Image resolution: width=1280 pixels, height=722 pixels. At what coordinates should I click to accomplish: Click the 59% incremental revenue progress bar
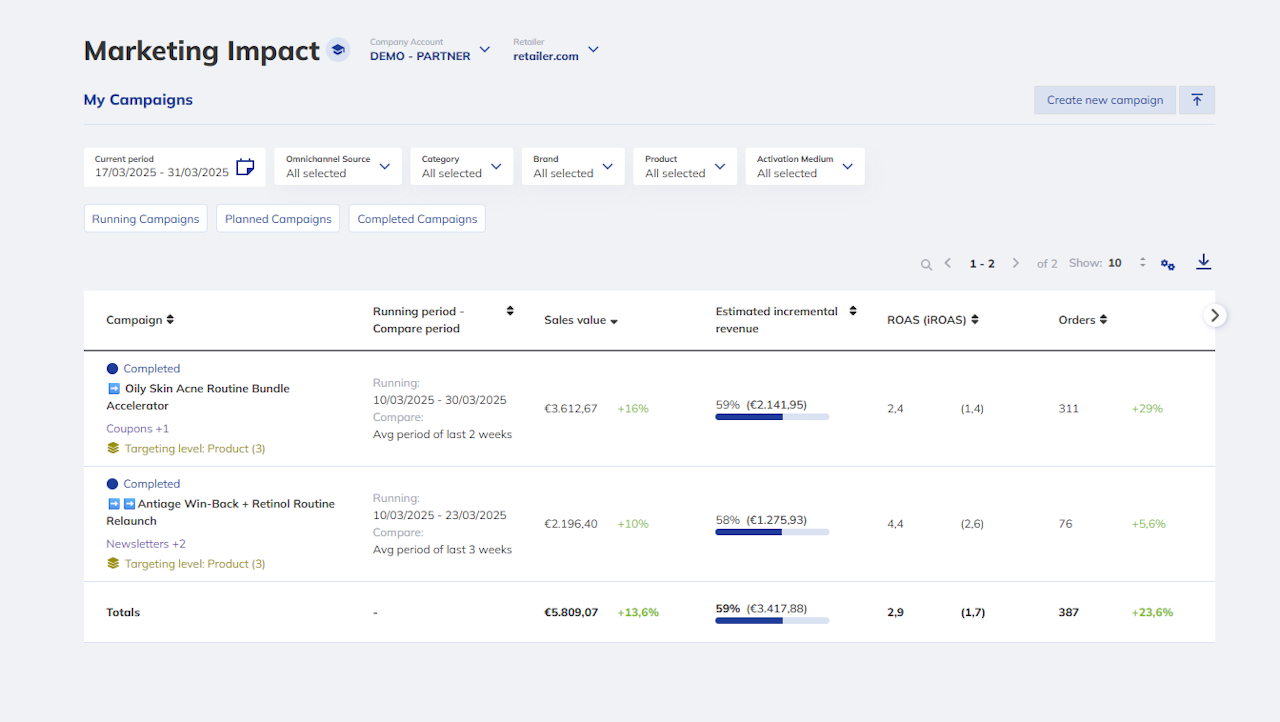click(771, 417)
